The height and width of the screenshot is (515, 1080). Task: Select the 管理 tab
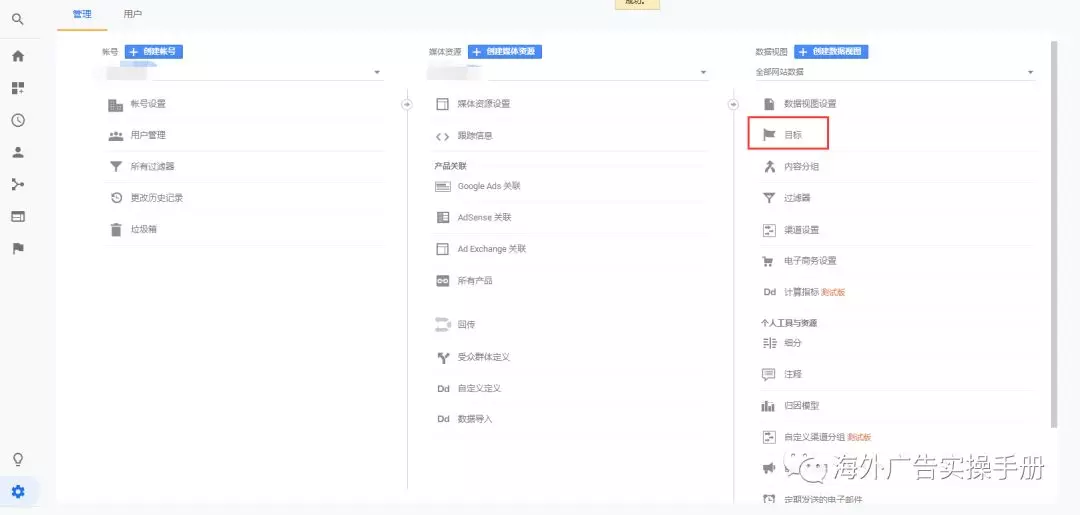click(82, 14)
